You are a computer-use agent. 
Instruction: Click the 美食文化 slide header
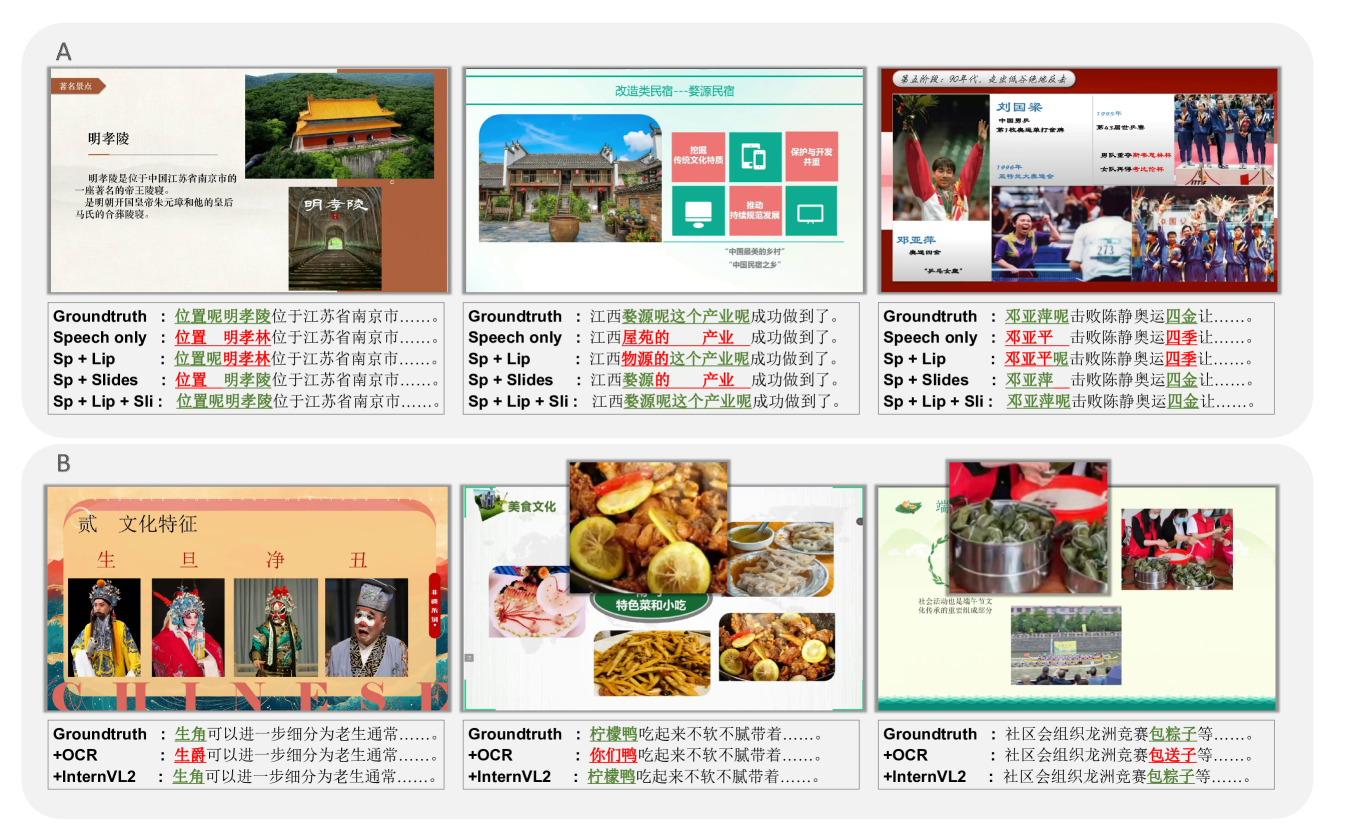(x=531, y=506)
